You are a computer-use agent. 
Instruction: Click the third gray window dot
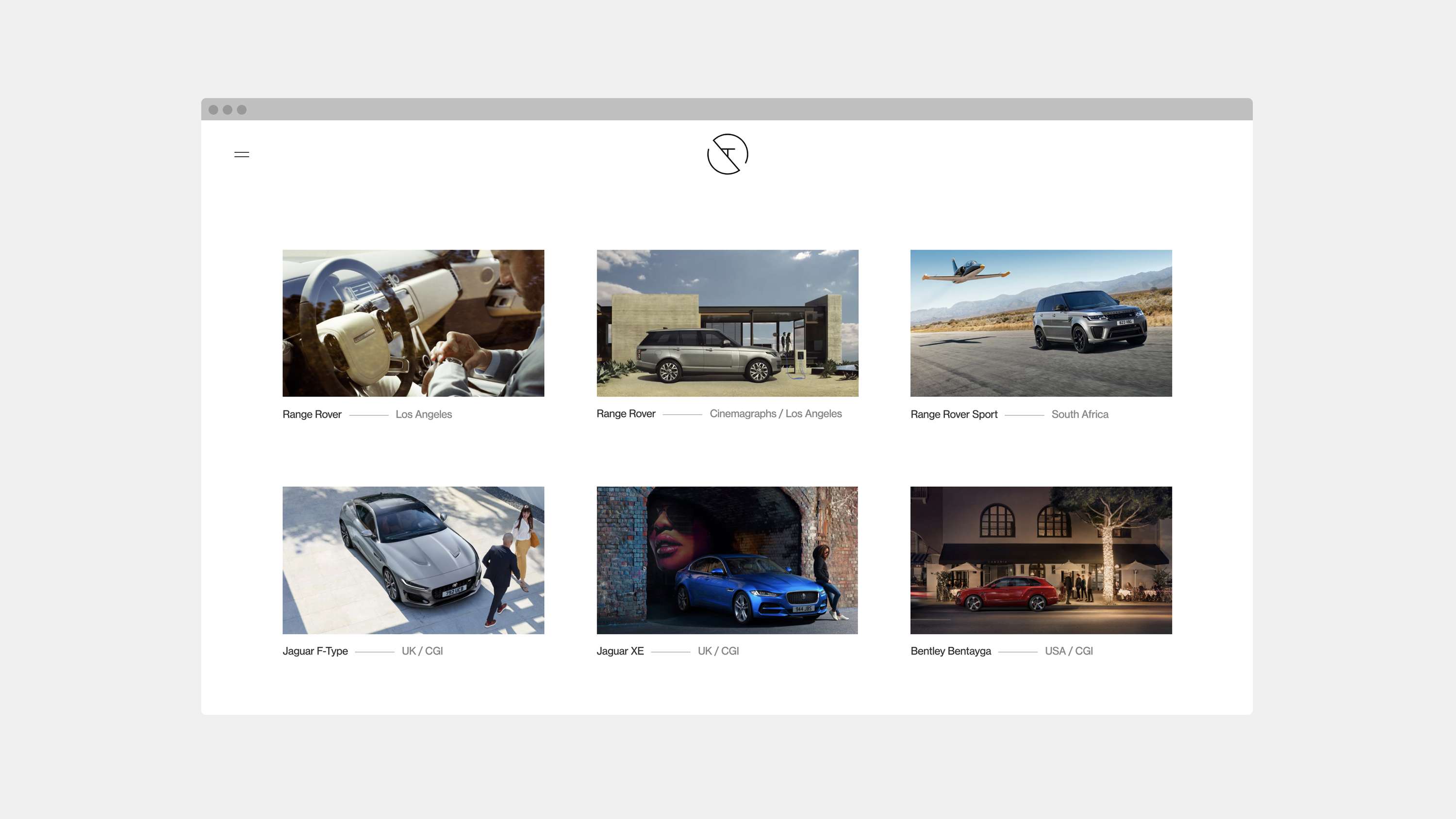pos(241,110)
